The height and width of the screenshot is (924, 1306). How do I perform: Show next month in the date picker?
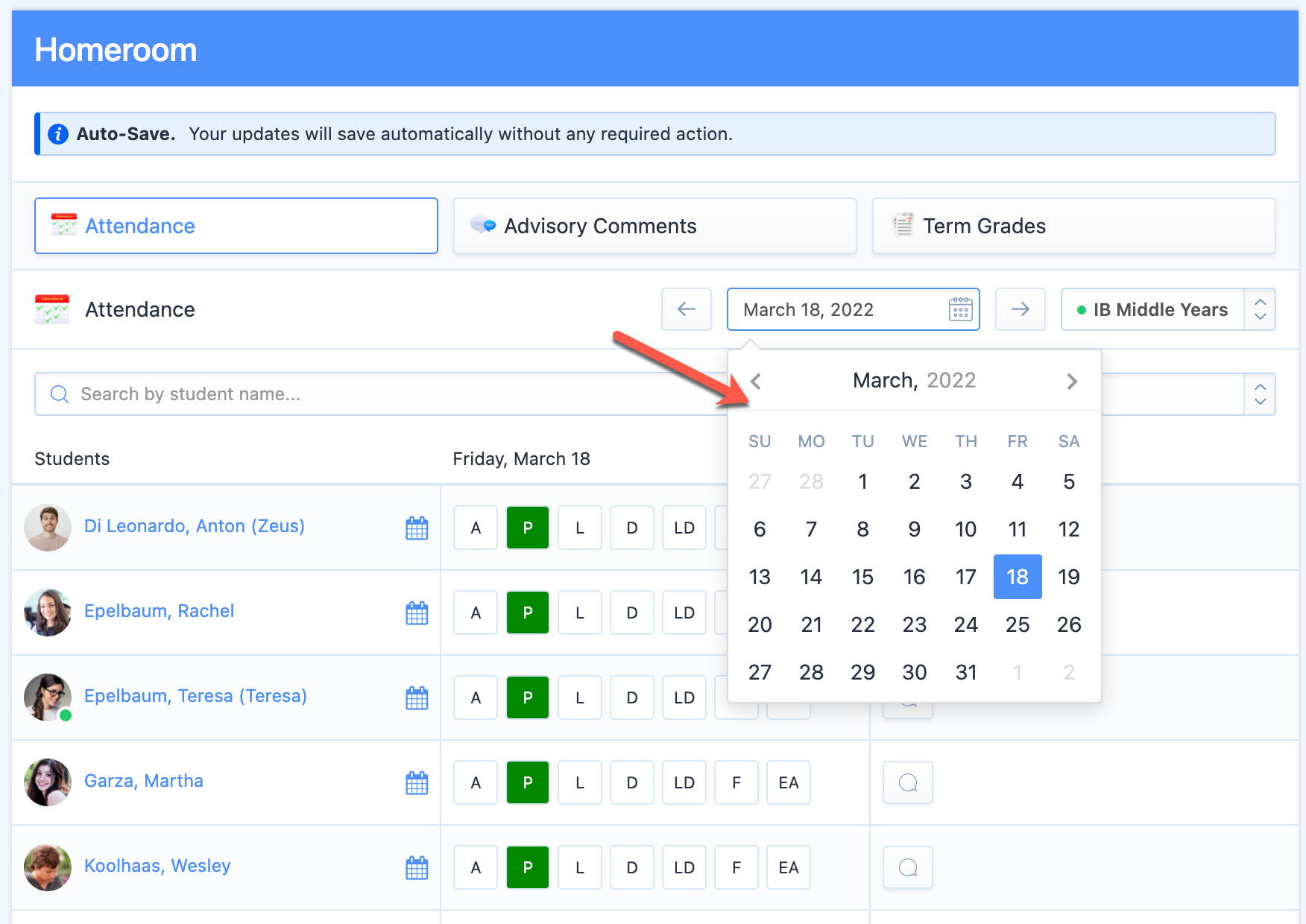(x=1072, y=382)
